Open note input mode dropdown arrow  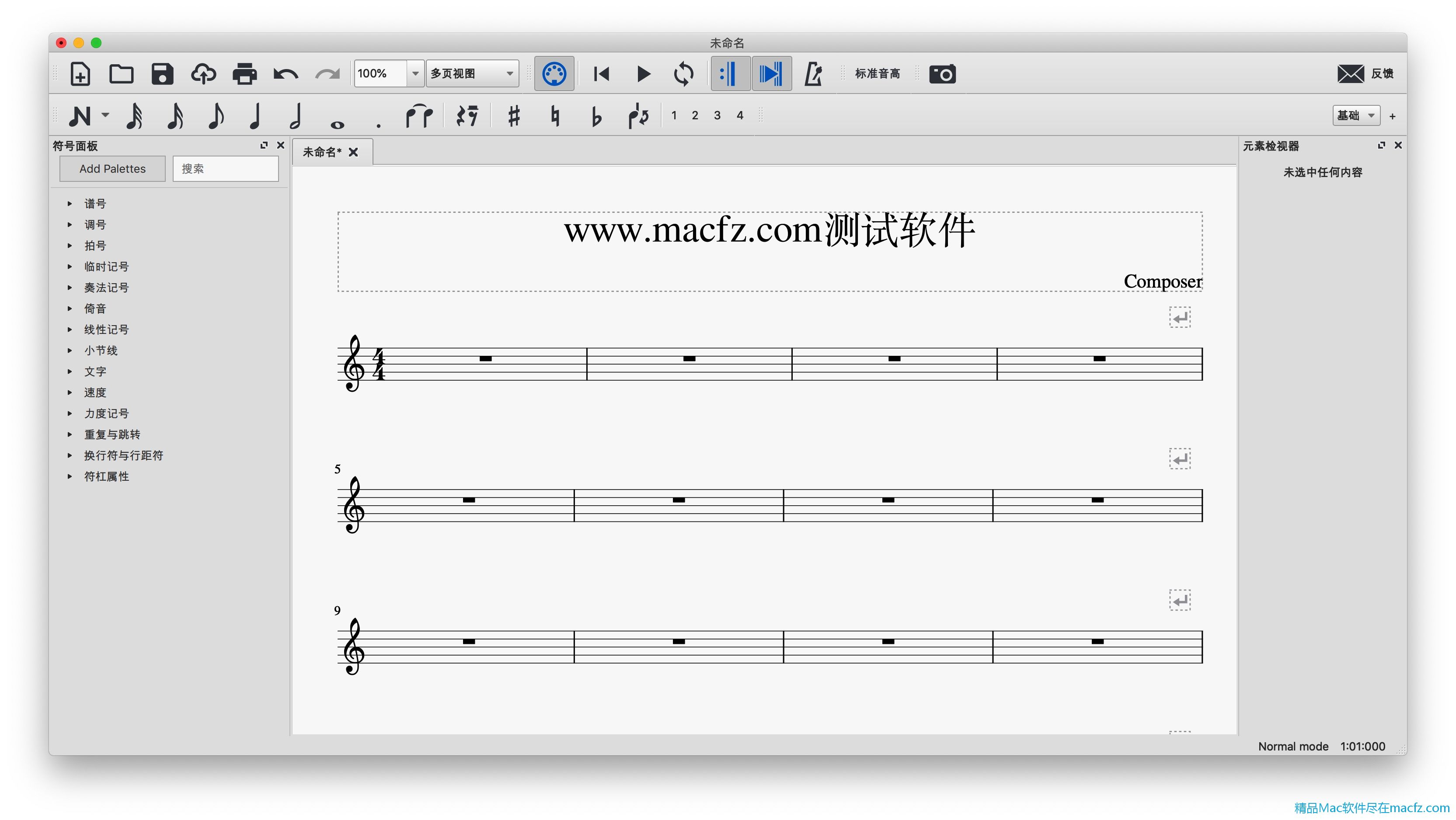coord(105,115)
